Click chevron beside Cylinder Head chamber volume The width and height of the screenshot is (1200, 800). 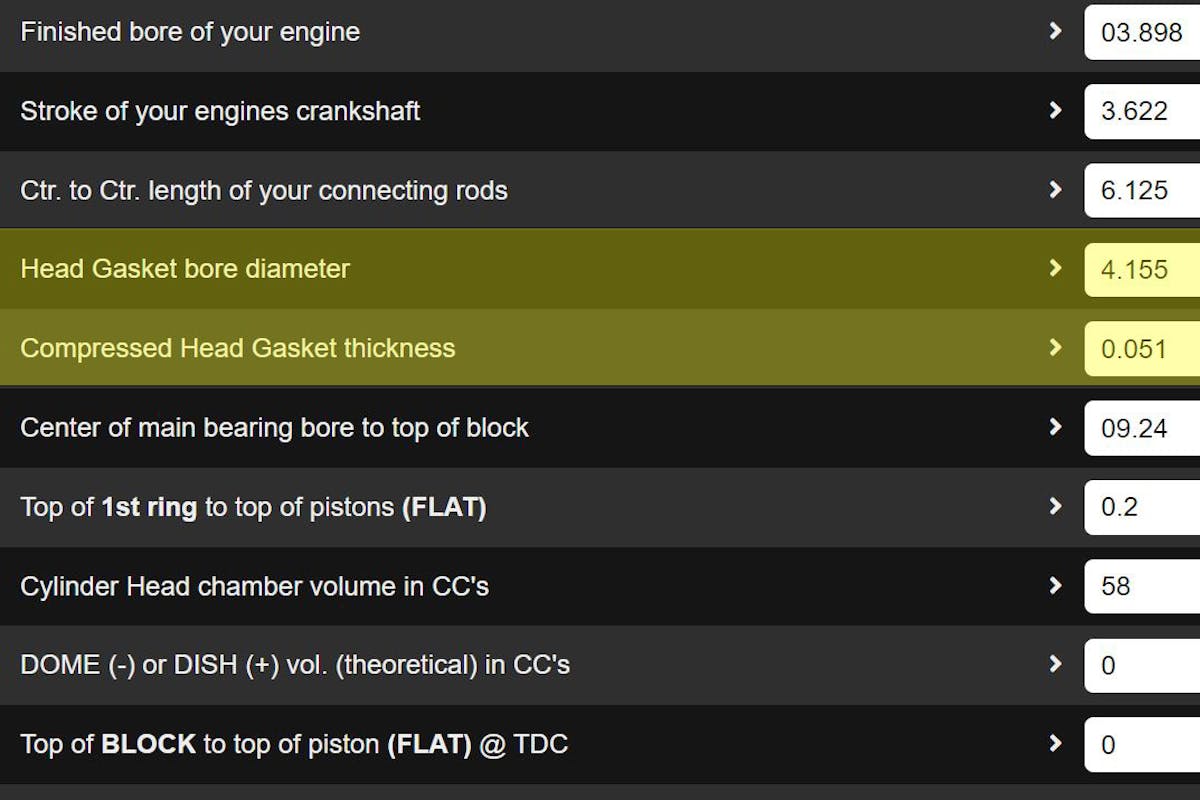click(1055, 585)
